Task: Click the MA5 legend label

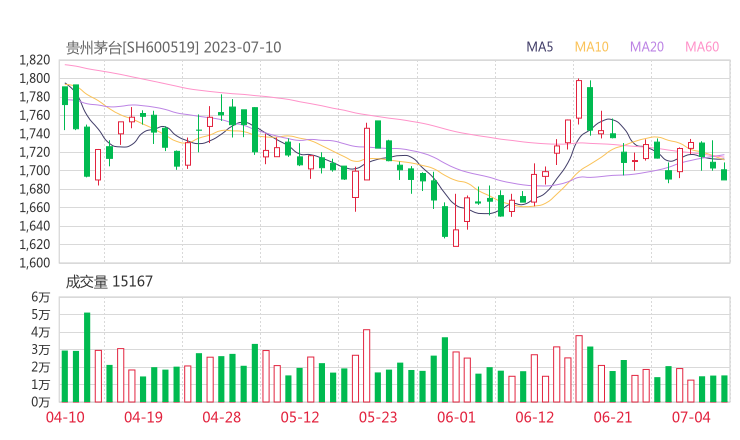Action: 539,47
